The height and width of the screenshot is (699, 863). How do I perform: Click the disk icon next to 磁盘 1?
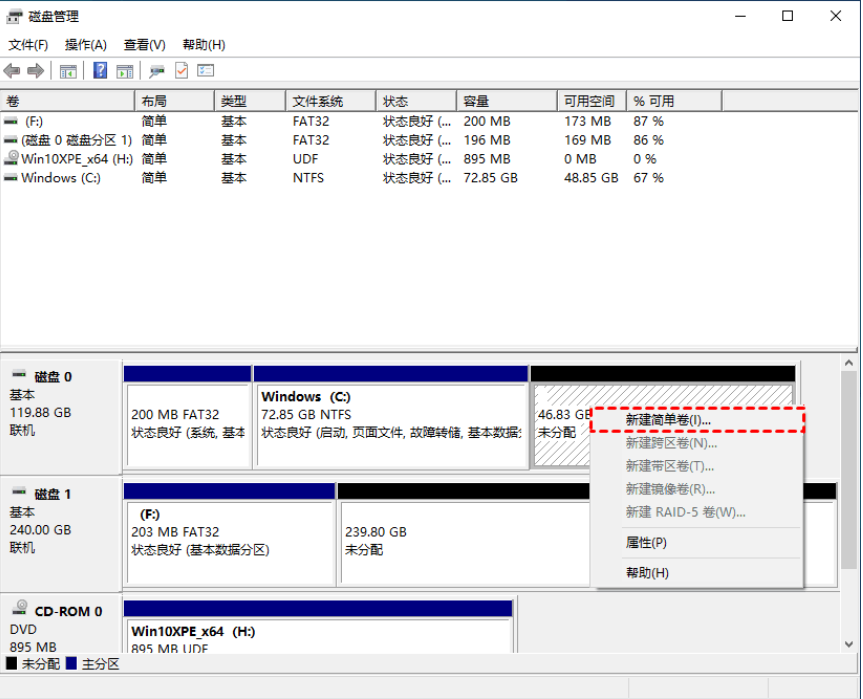[19, 491]
